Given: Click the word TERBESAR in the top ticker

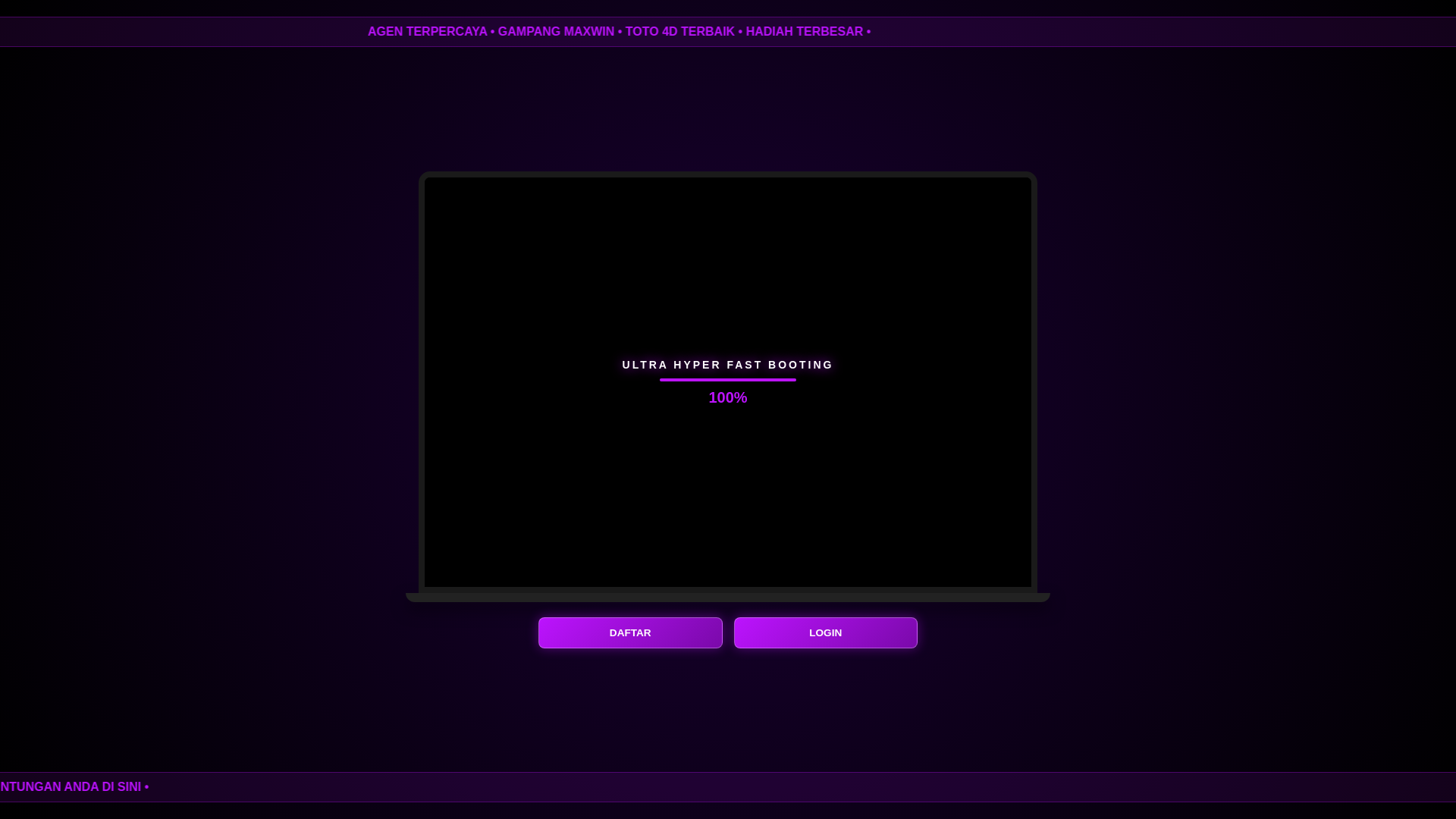Looking at the screenshot, I should point(830,32).
